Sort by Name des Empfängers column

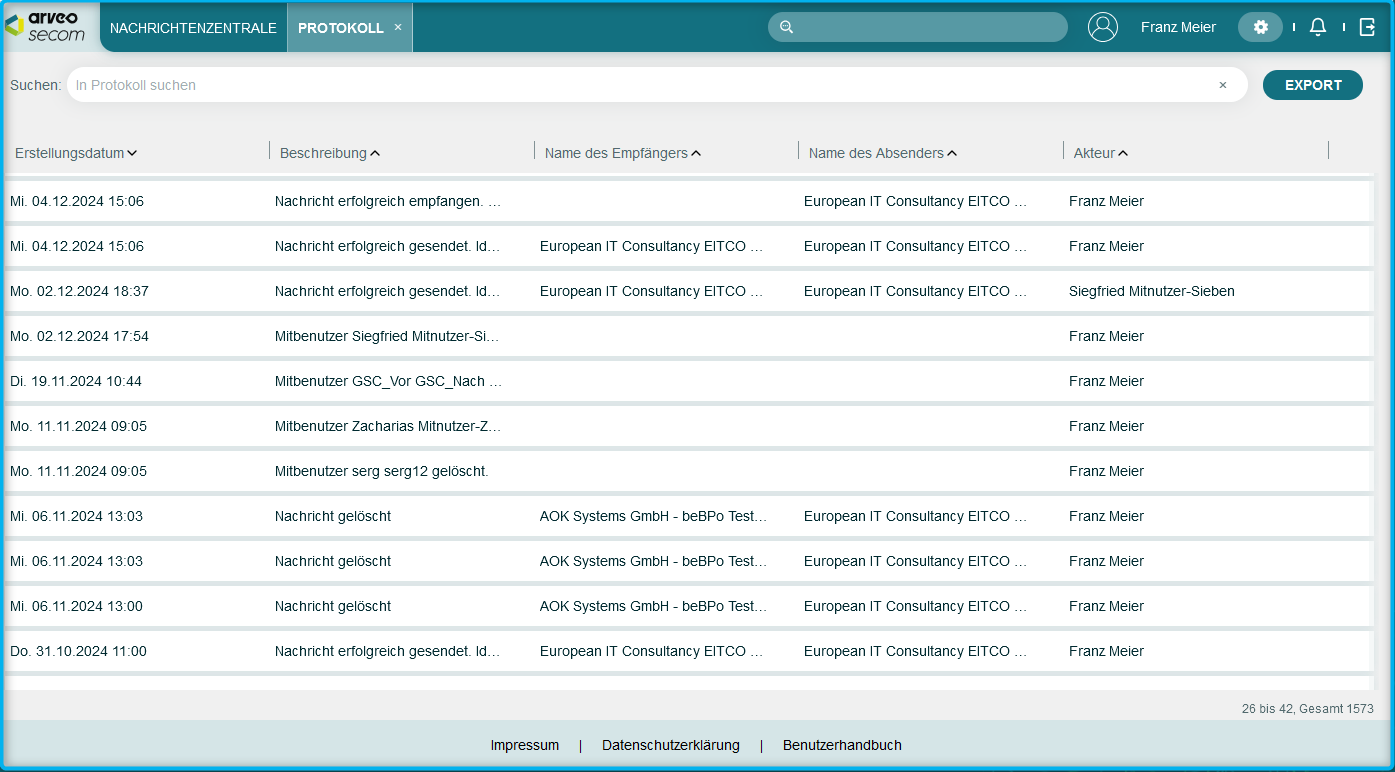click(x=622, y=153)
